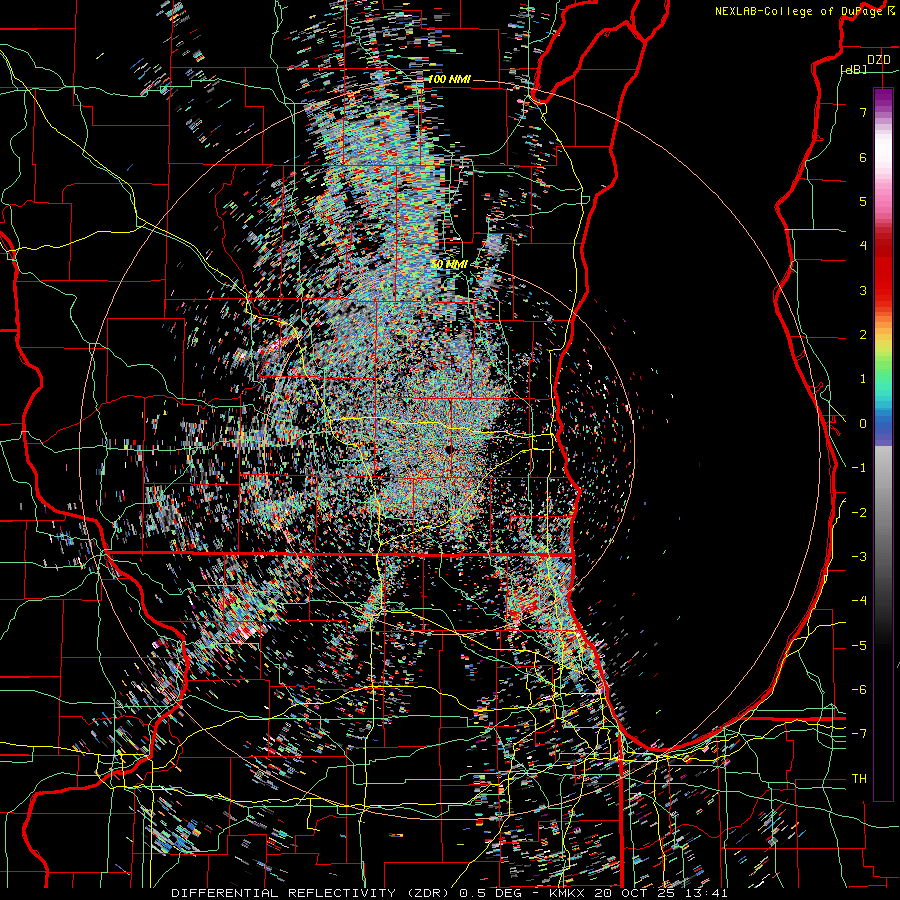Select the -2 dB tick label
Viewport: 900px width, 900px height.
(x=859, y=512)
